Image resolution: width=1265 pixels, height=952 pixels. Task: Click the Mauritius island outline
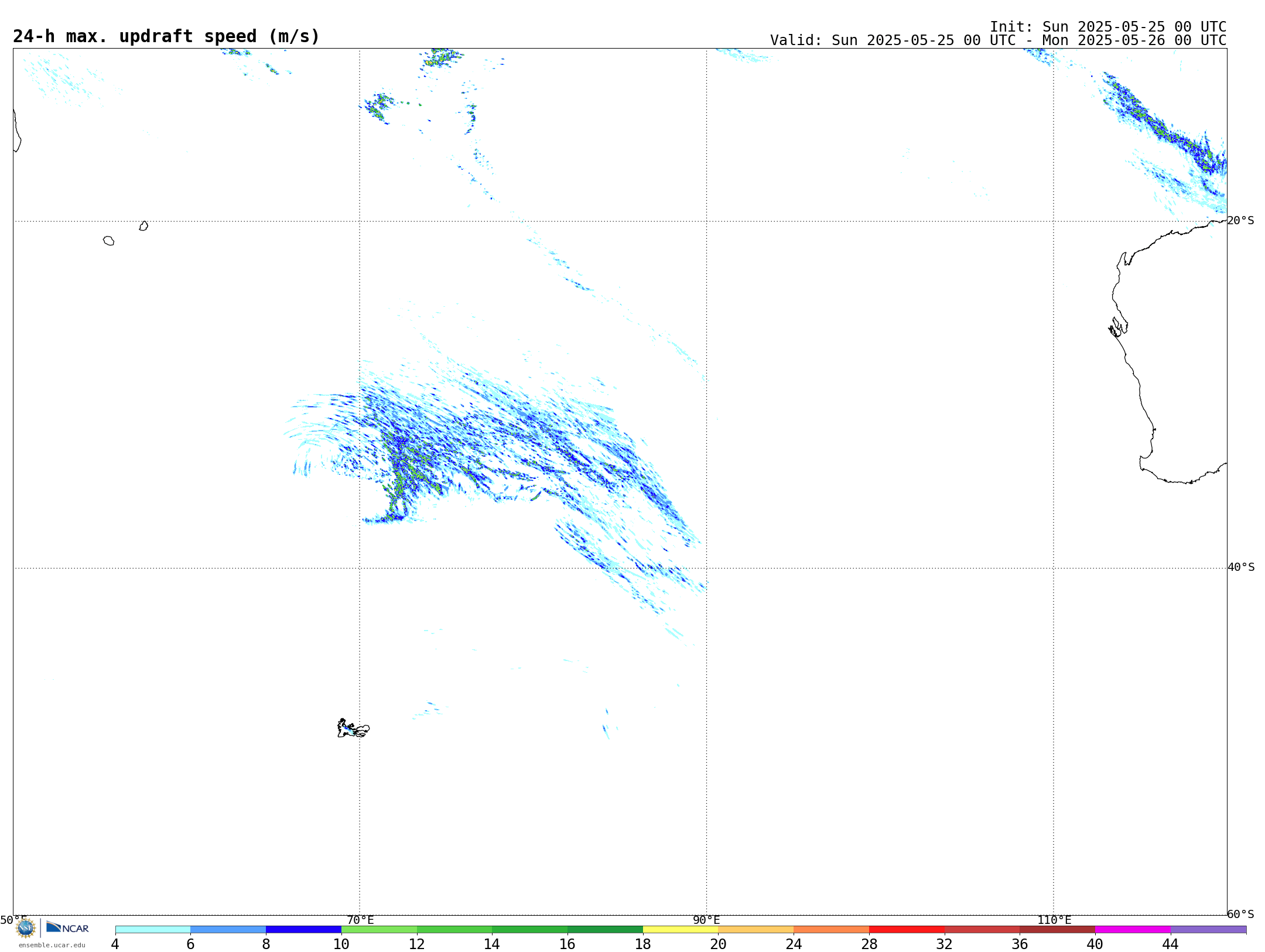[143, 225]
